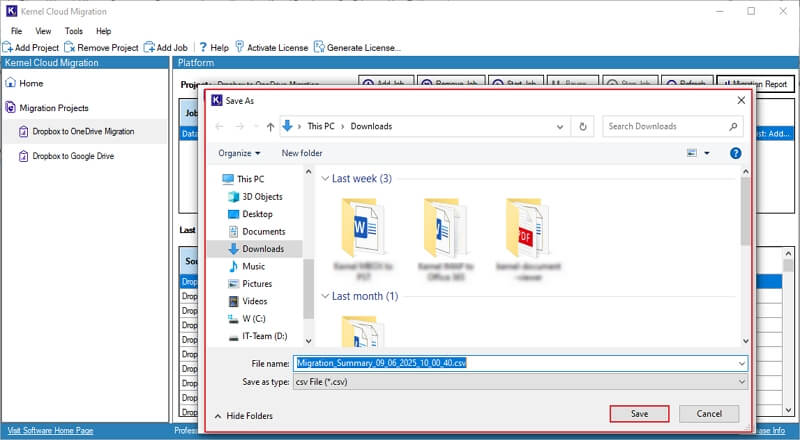Select Downloads in the navigation tree

(256, 249)
